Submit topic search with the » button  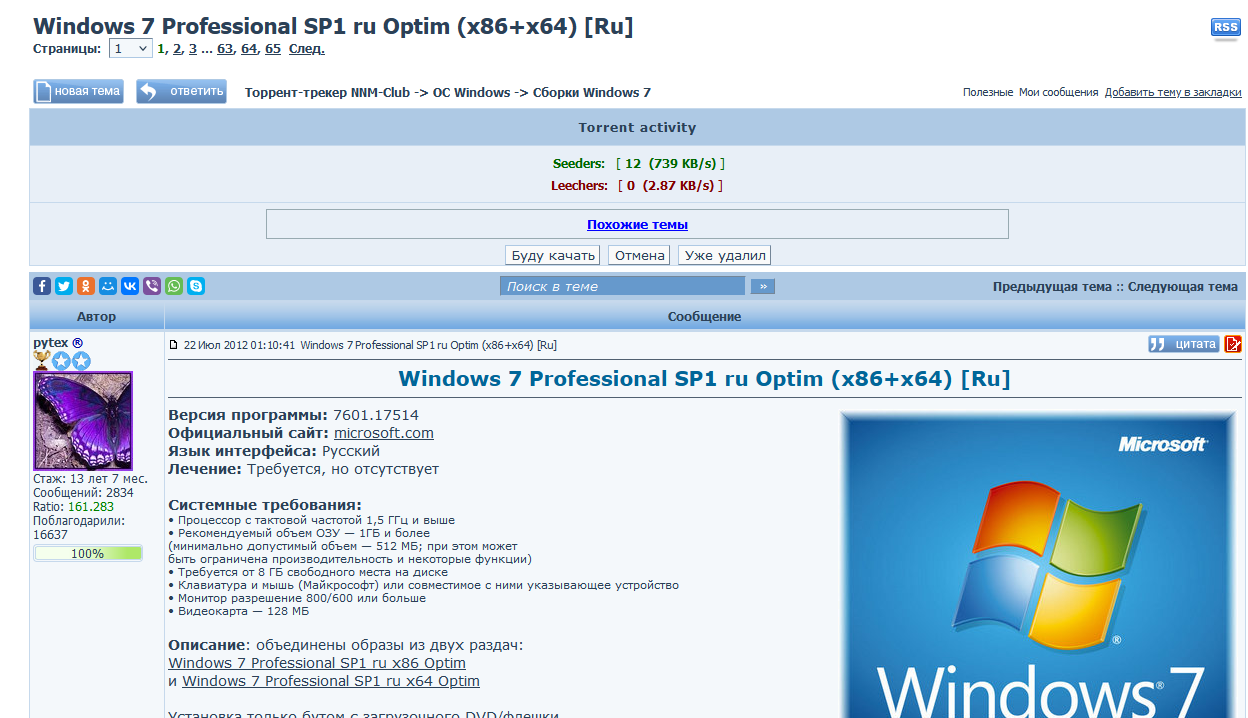[x=763, y=286]
